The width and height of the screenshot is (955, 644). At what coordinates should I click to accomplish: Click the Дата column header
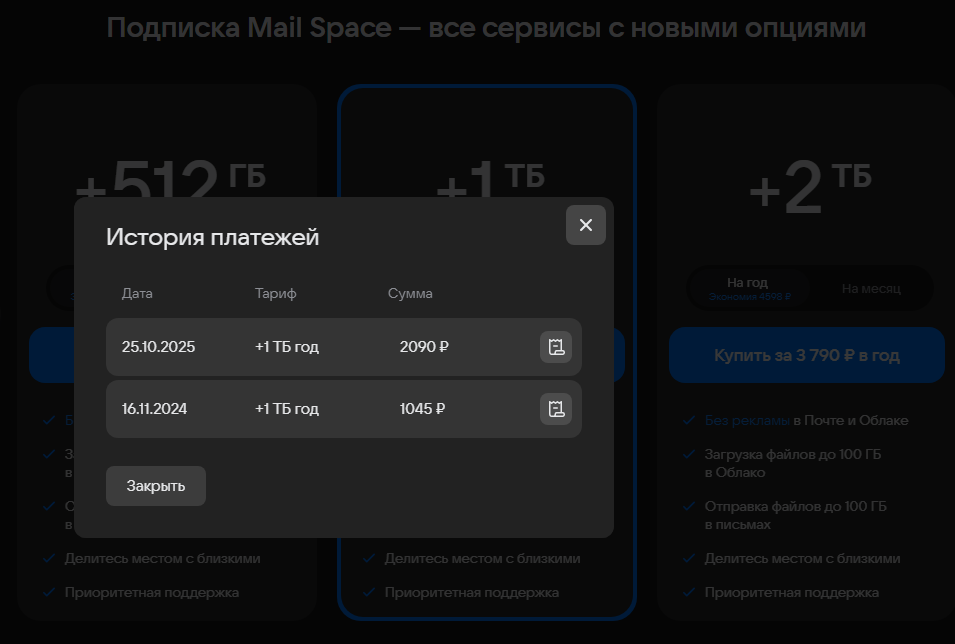[137, 293]
